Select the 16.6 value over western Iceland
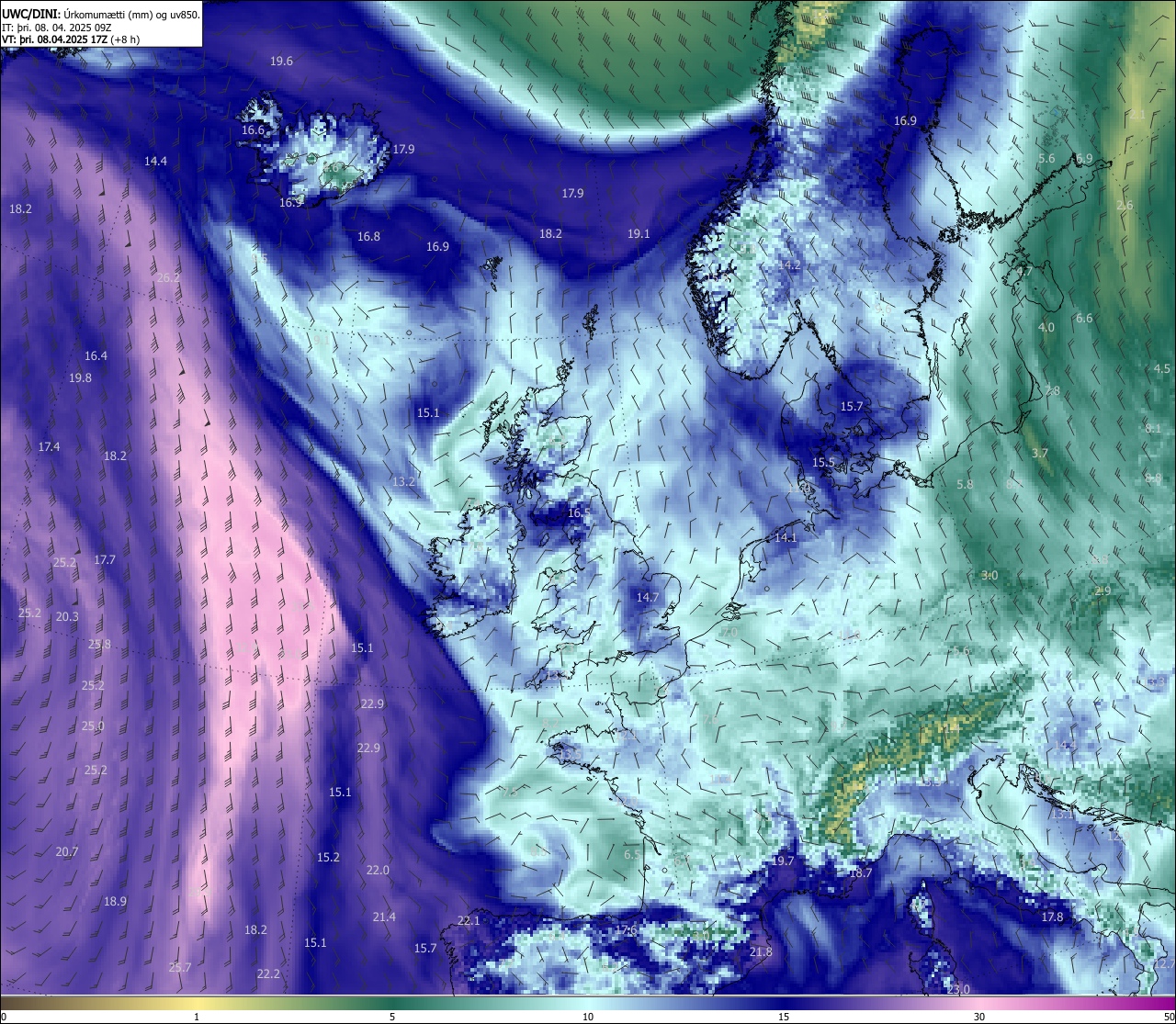 coord(253,130)
